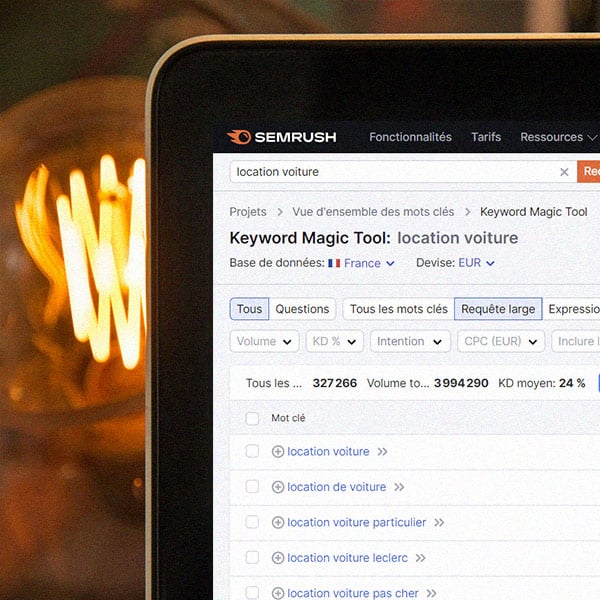Viewport: 600px width, 600px height.
Task: Click the 'Mot clé' column header
Action: (x=288, y=418)
